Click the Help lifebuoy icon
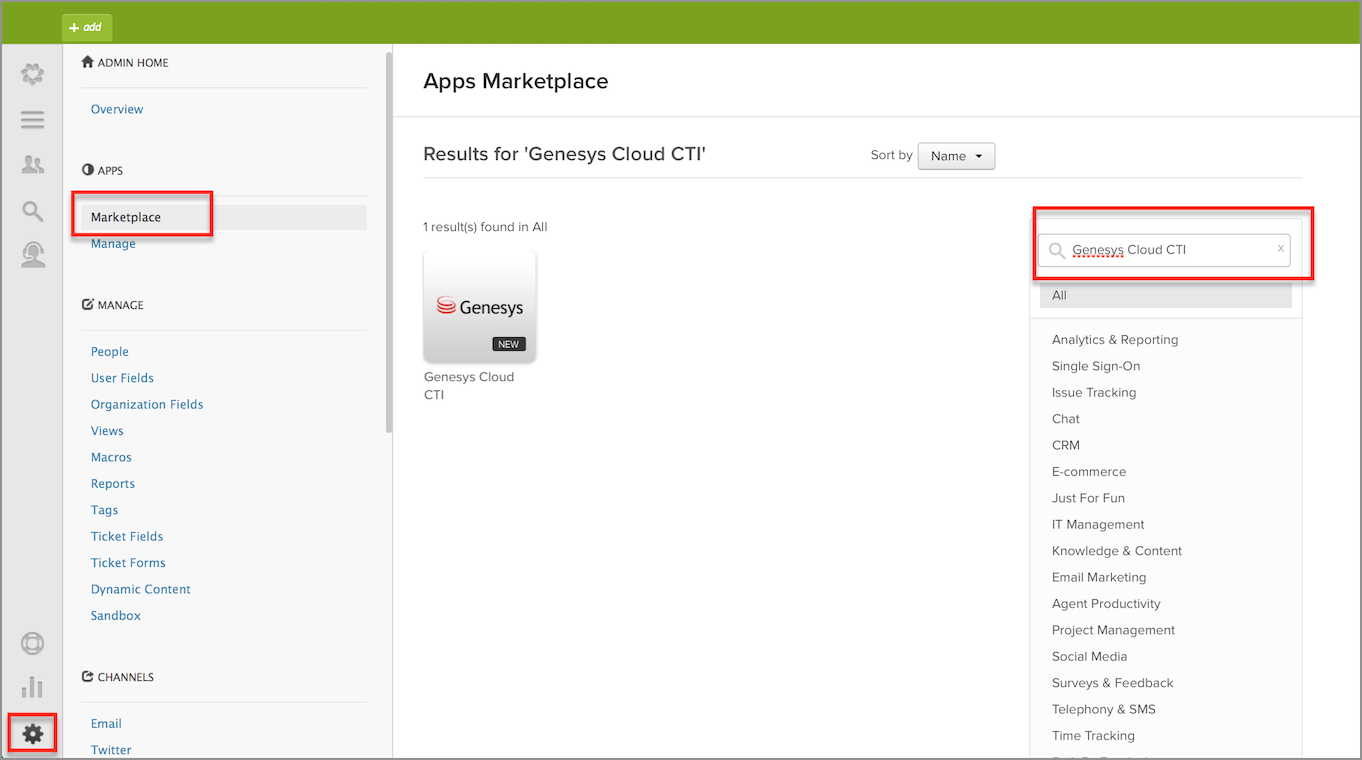Viewport: 1362px width, 760px height. click(x=33, y=643)
